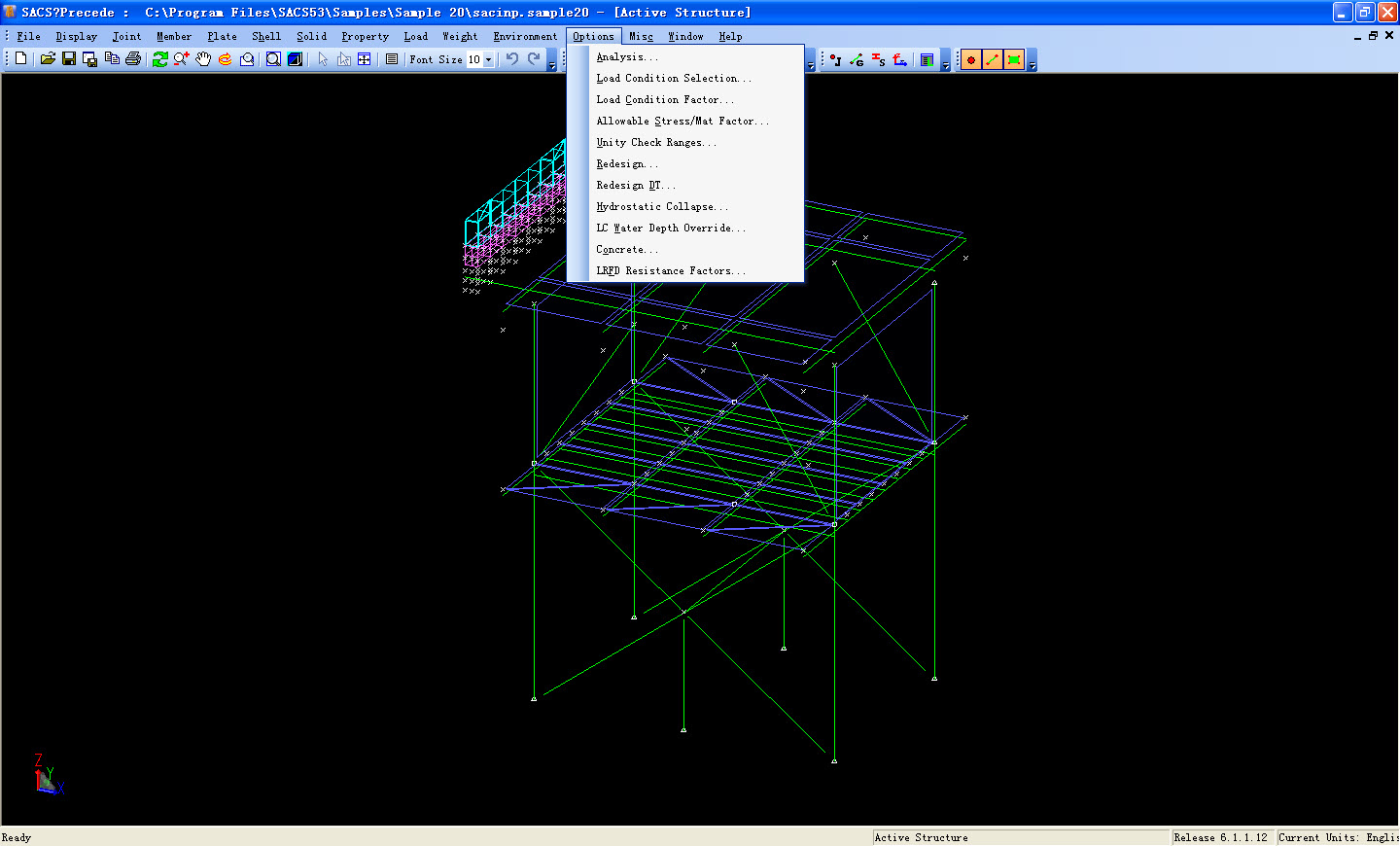
Task: Choose Concrete... menu entry
Action: pos(686,250)
